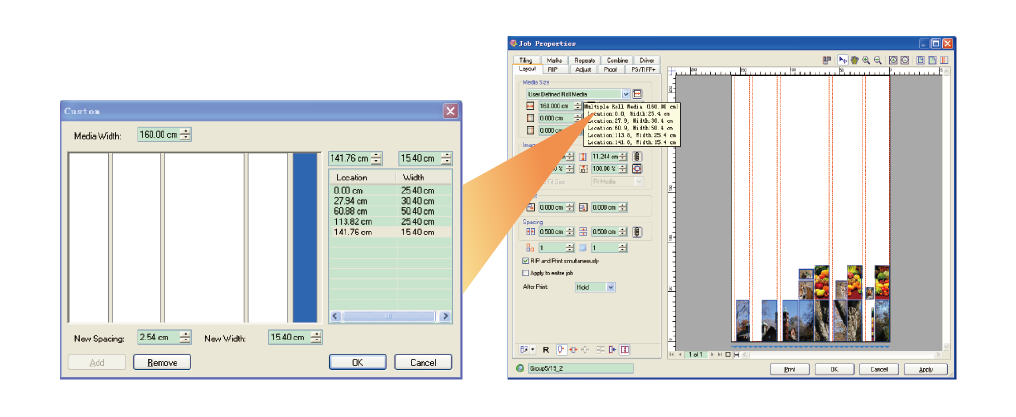
Task: Click the New Spacing stepper arrows
Action: pos(186,337)
